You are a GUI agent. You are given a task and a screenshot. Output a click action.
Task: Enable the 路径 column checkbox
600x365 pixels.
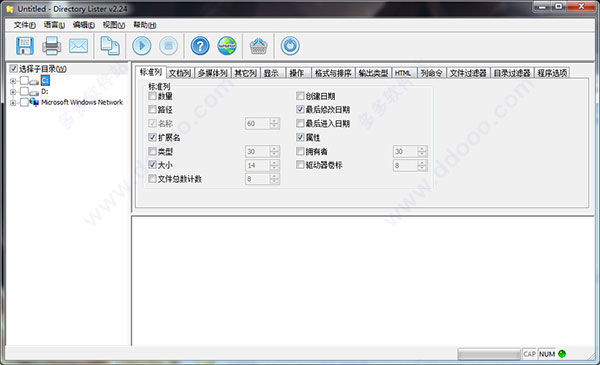pyautogui.click(x=152, y=109)
